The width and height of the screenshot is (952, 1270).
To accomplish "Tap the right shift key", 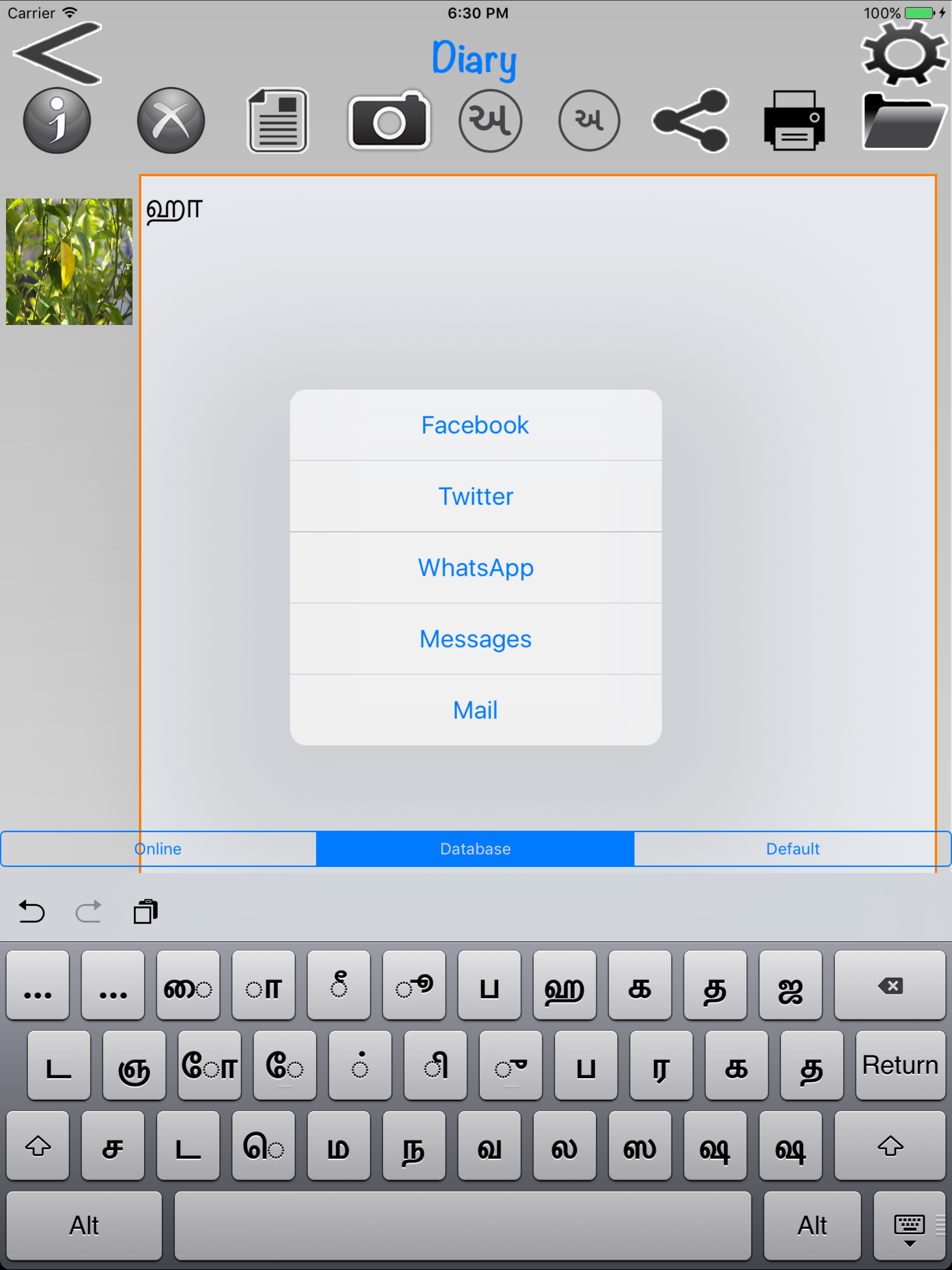I will coord(890,1146).
